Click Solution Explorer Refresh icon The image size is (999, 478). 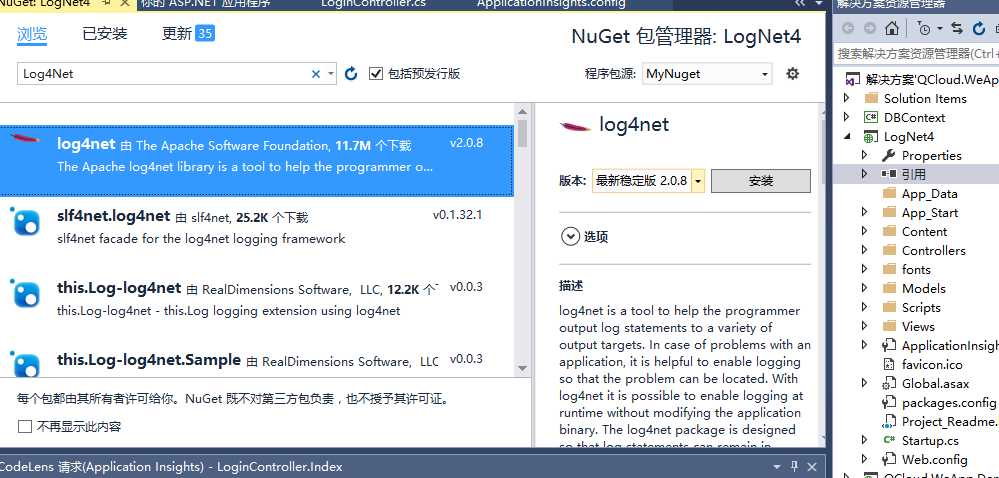point(979,28)
